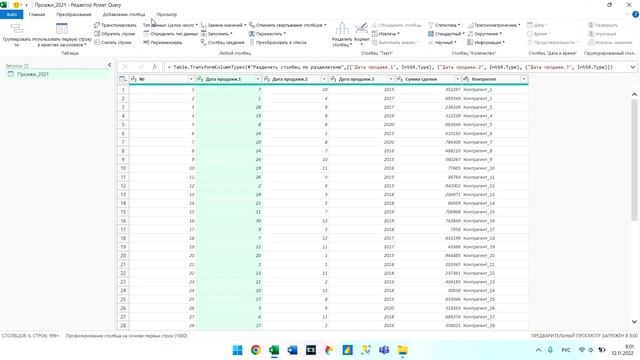Click Transpose (Транспонировать) in the ribbon

click(x=115, y=25)
